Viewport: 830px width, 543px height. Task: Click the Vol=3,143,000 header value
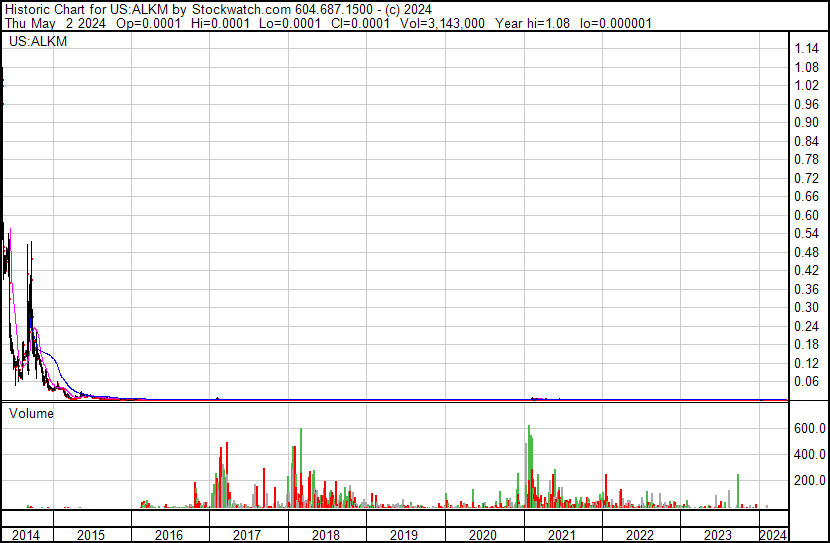pyautogui.click(x=443, y=23)
